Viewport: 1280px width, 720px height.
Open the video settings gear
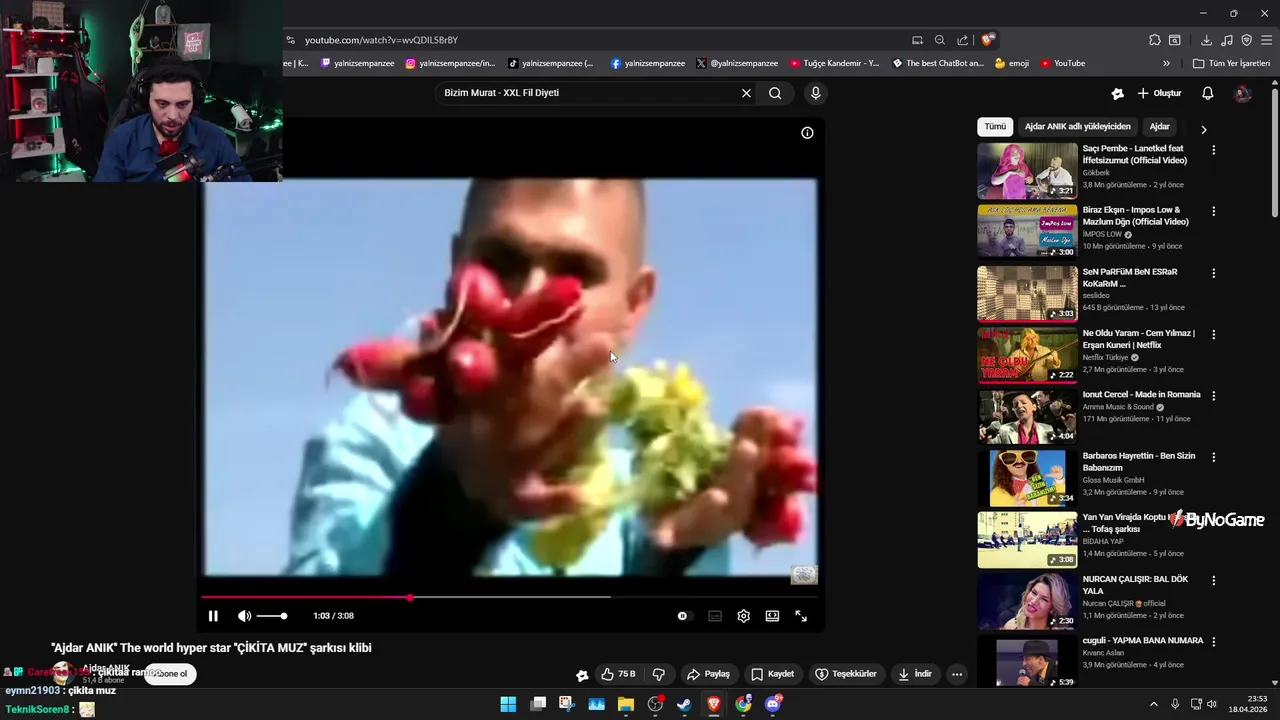(x=743, y=616)
